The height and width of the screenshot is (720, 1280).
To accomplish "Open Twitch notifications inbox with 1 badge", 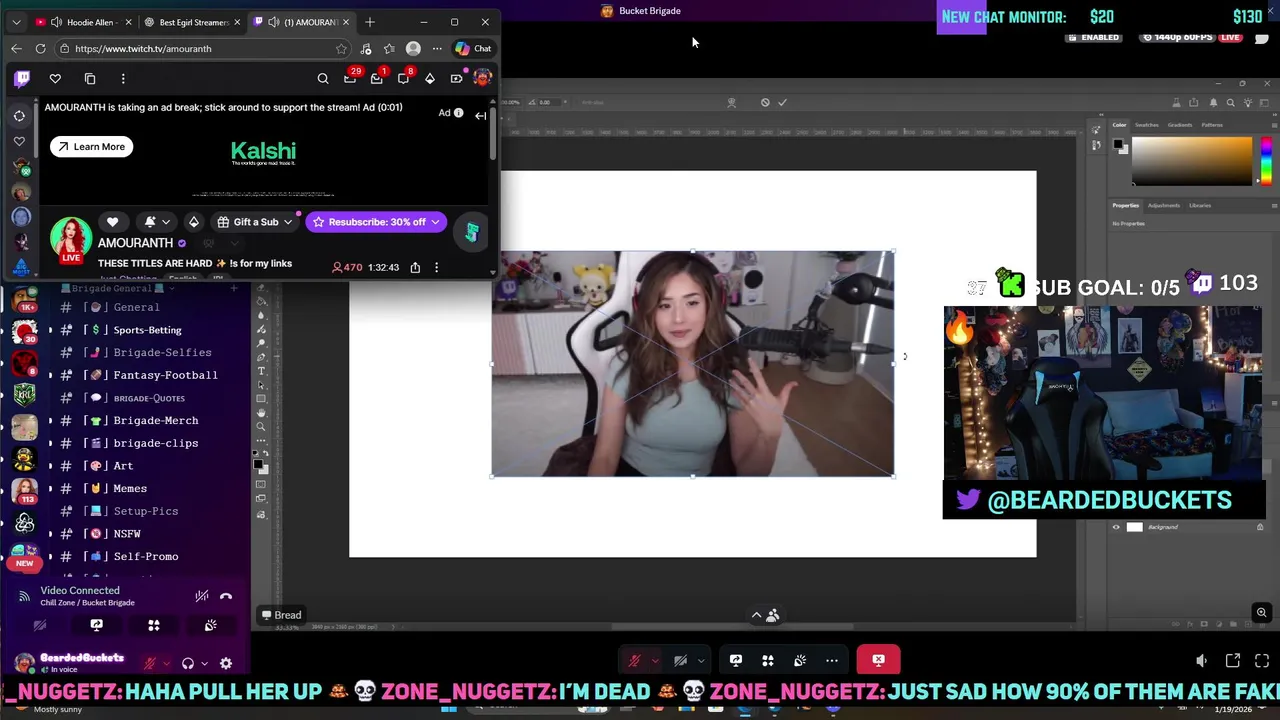I will click(x=377, y=77).
